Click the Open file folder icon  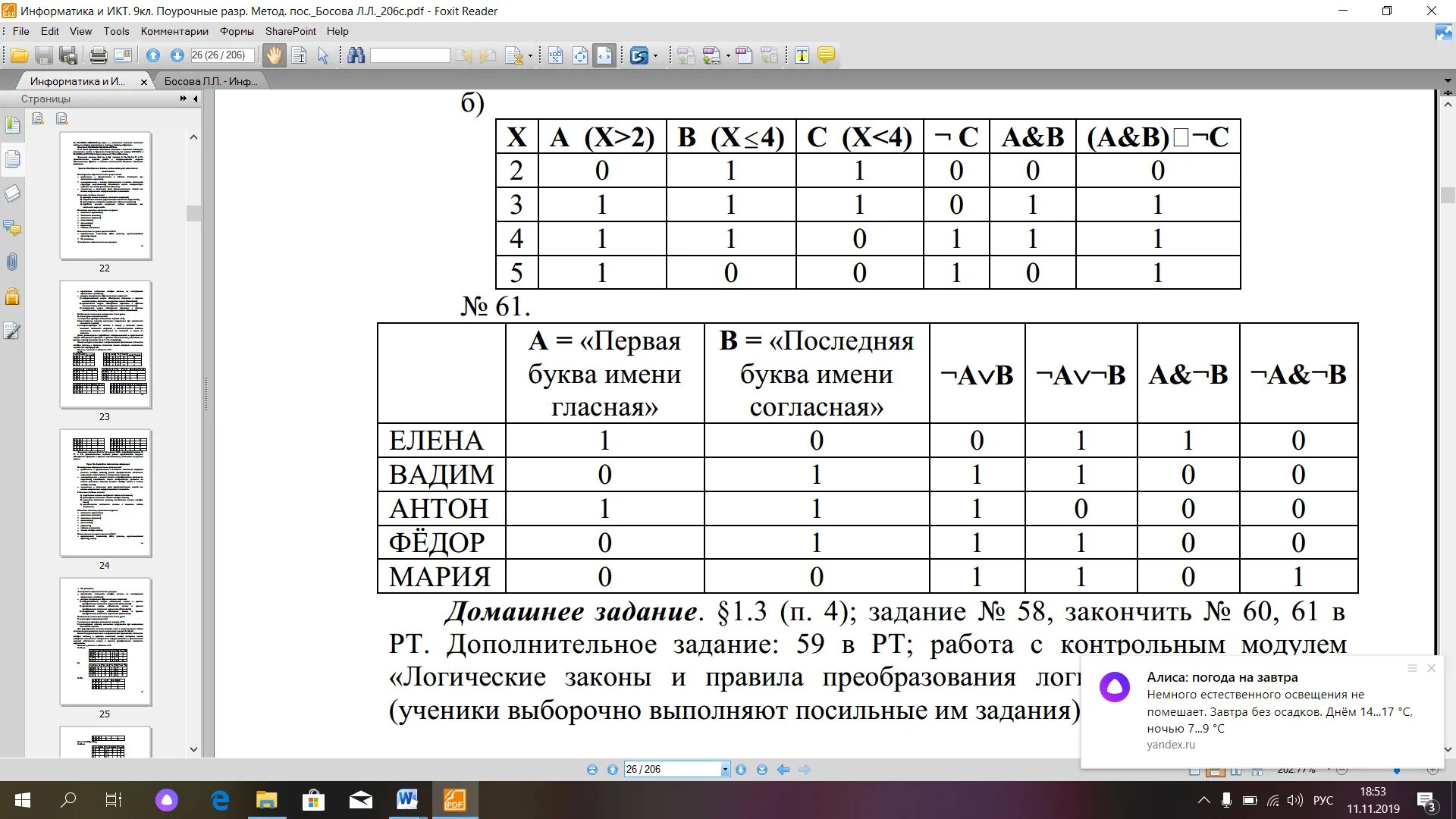point(20,55)
